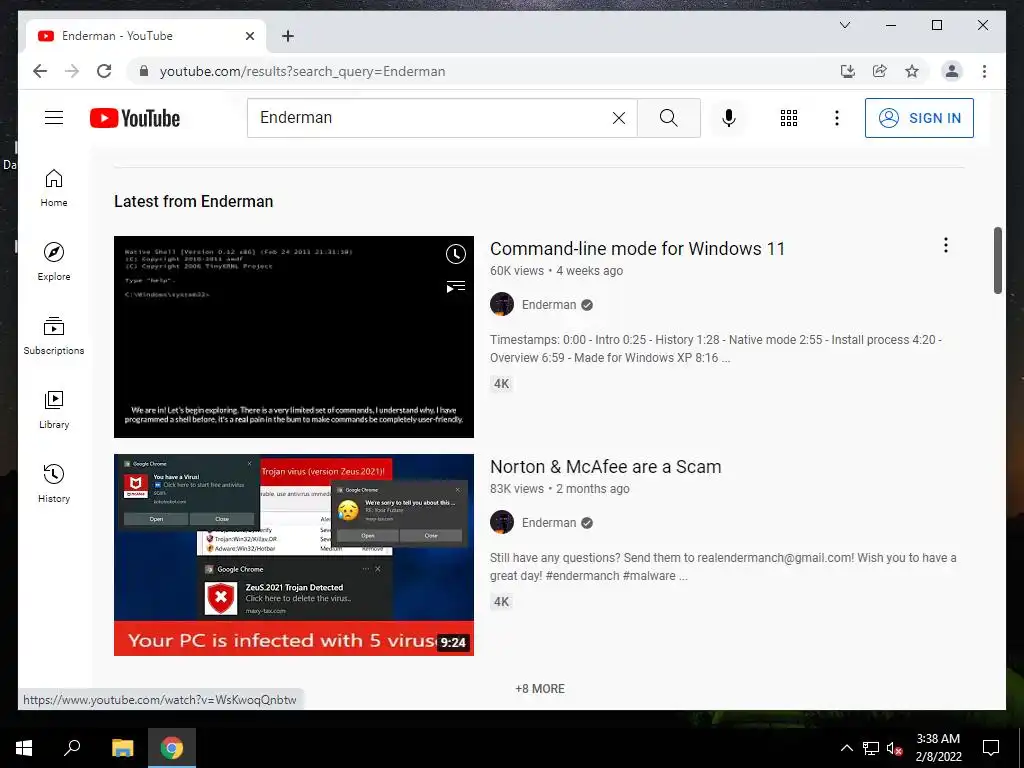Go back in Chrome

point(40,71)
